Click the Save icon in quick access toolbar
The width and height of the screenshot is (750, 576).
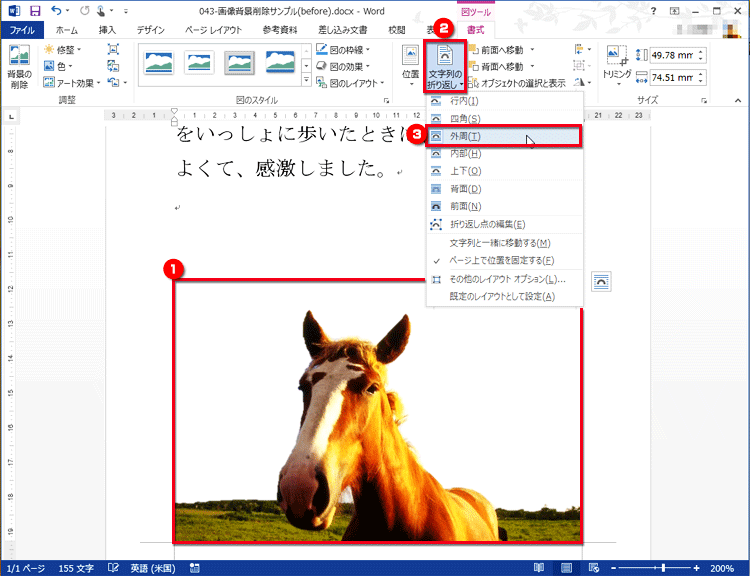[35, 11]
